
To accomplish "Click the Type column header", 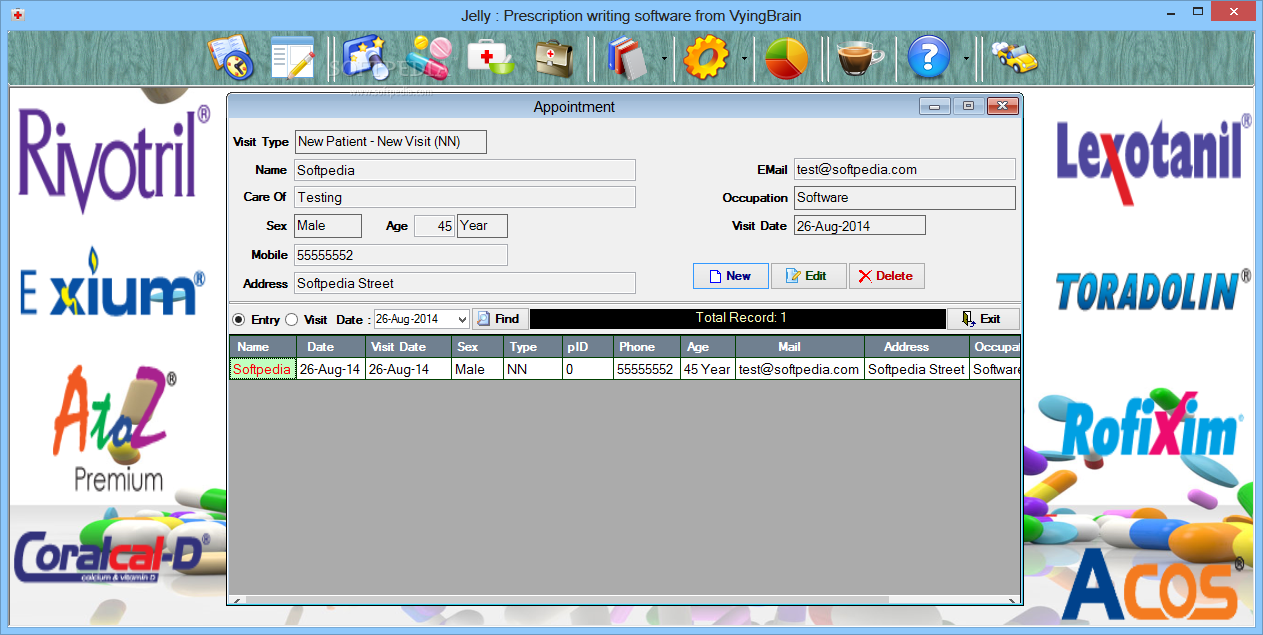I will click(x=533, y=347).
